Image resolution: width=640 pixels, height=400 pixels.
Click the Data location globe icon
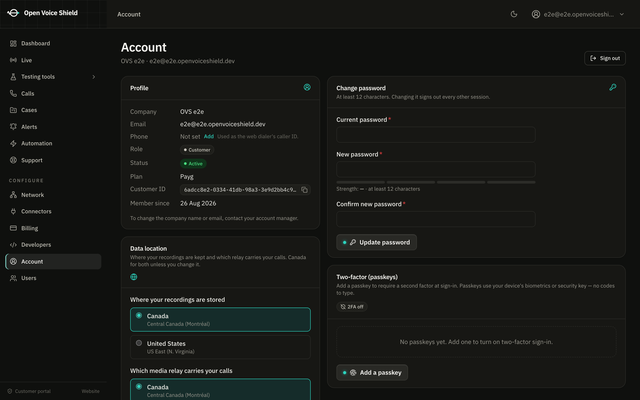133,277
